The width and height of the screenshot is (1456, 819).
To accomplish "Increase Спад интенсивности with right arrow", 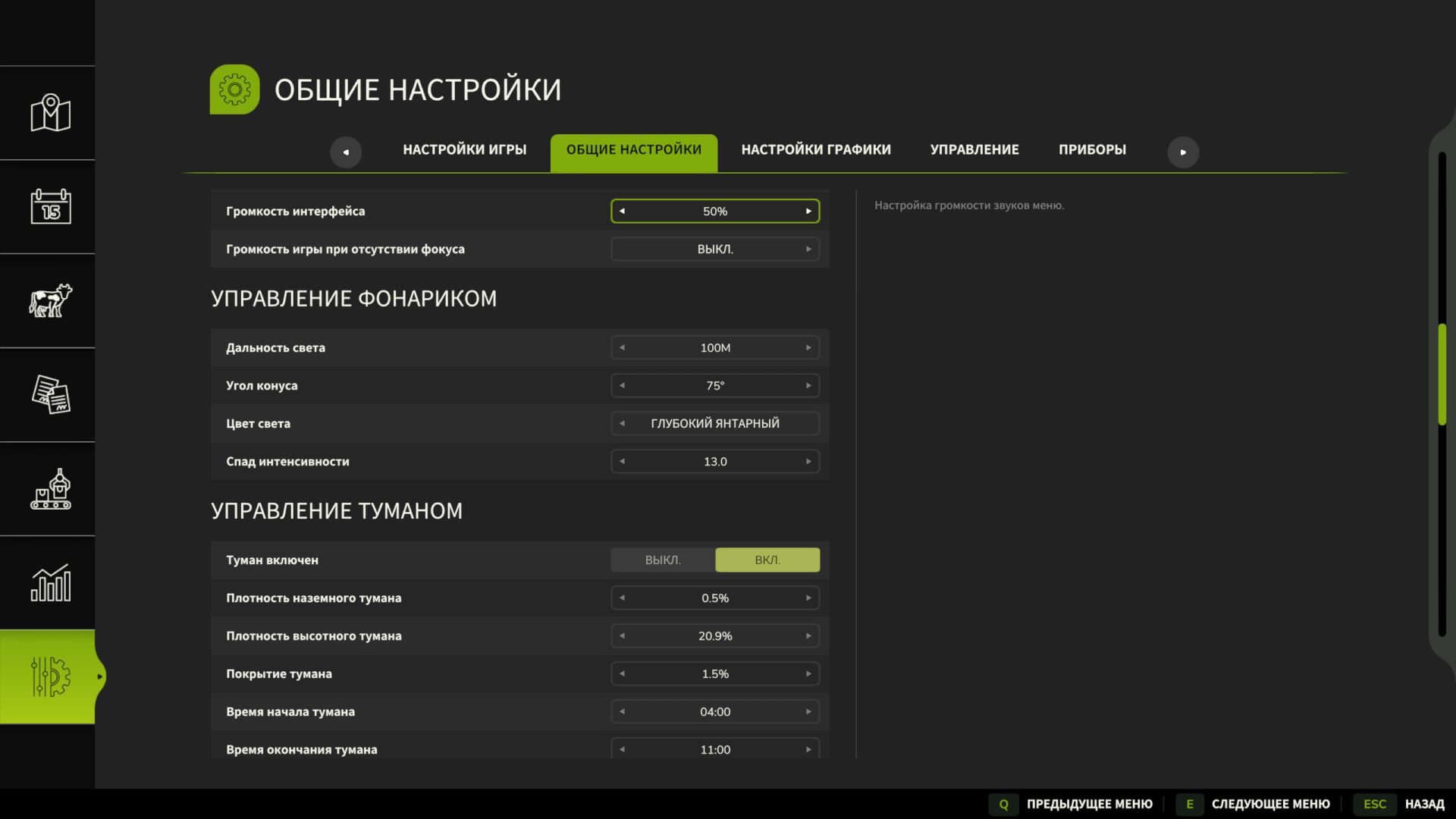I will pyautogui.click(x=808, y=461).
